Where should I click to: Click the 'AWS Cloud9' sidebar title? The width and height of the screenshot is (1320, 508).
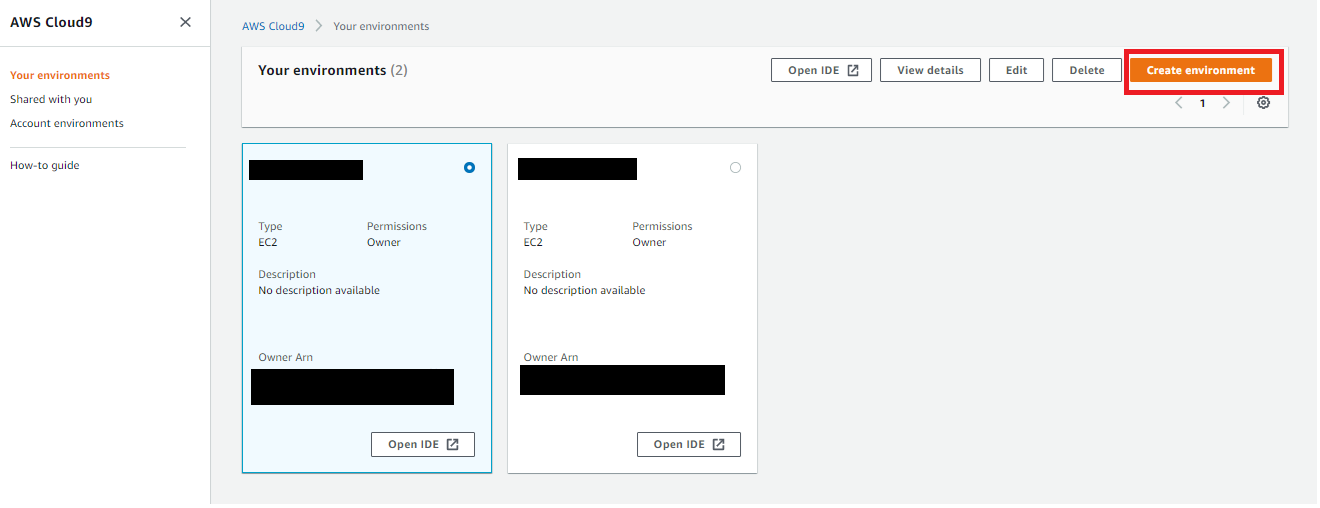point(51,22)
